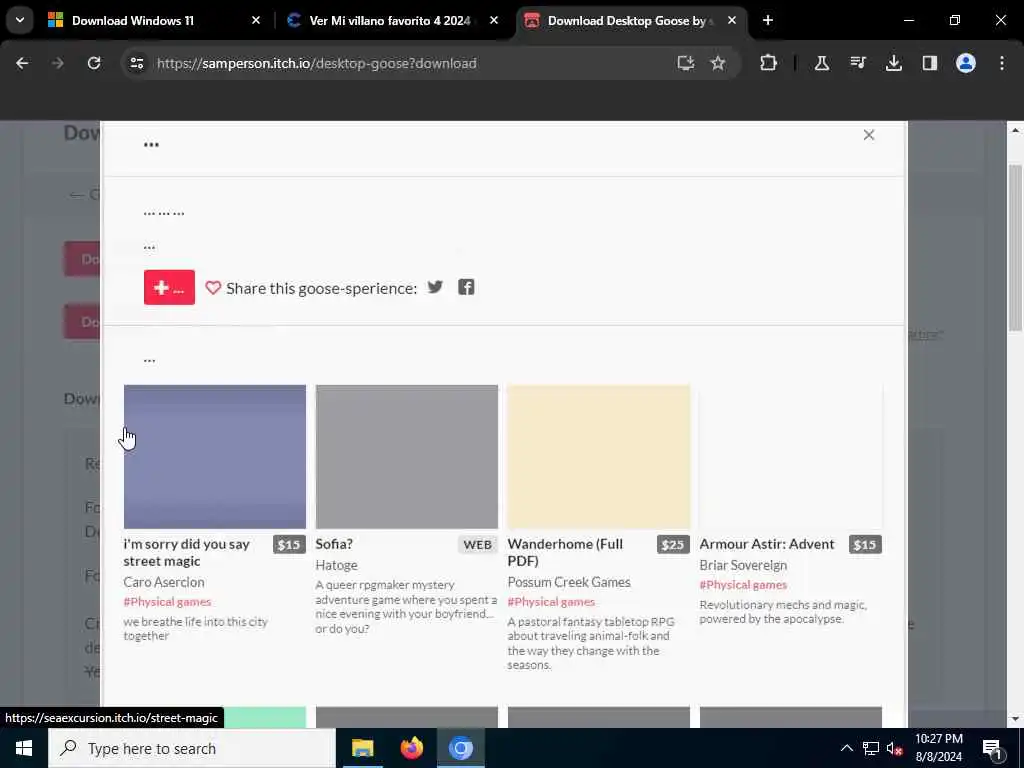Bookmark this page with the star
Image resolution: width=1024 pixels, height=768 pixels.
point(718,63)
